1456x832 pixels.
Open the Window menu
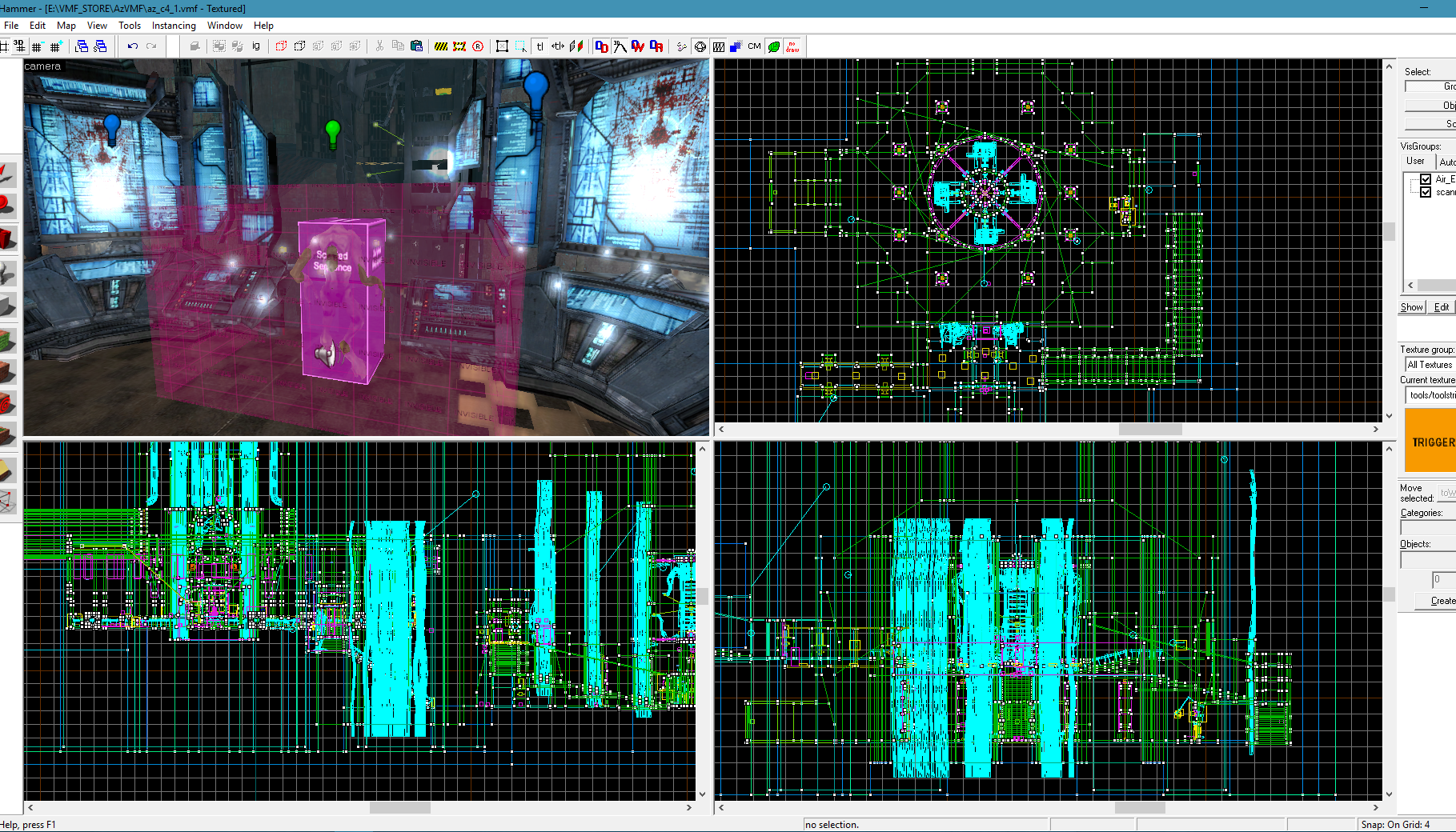[225, 26]
